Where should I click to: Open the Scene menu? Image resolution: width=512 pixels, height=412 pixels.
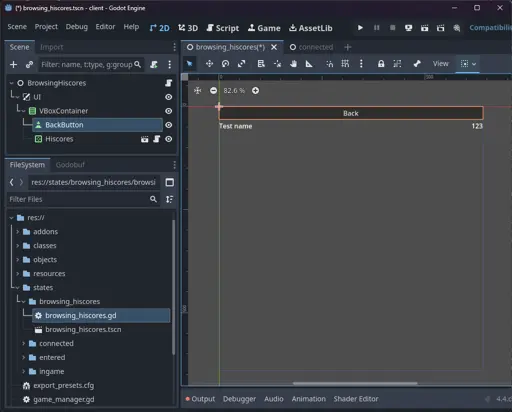coord(17,27)
